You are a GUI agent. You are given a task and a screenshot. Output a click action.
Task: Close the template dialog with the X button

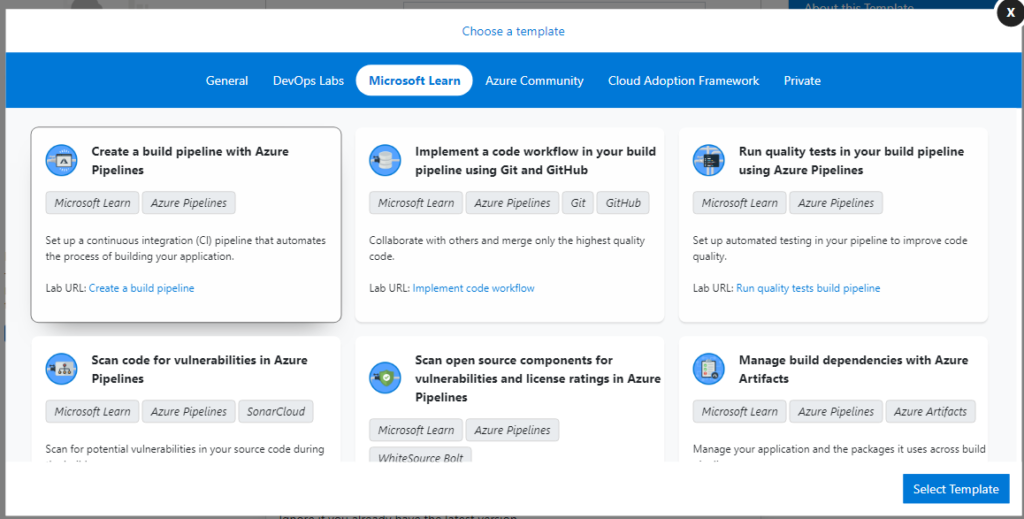coord(1010,12)
